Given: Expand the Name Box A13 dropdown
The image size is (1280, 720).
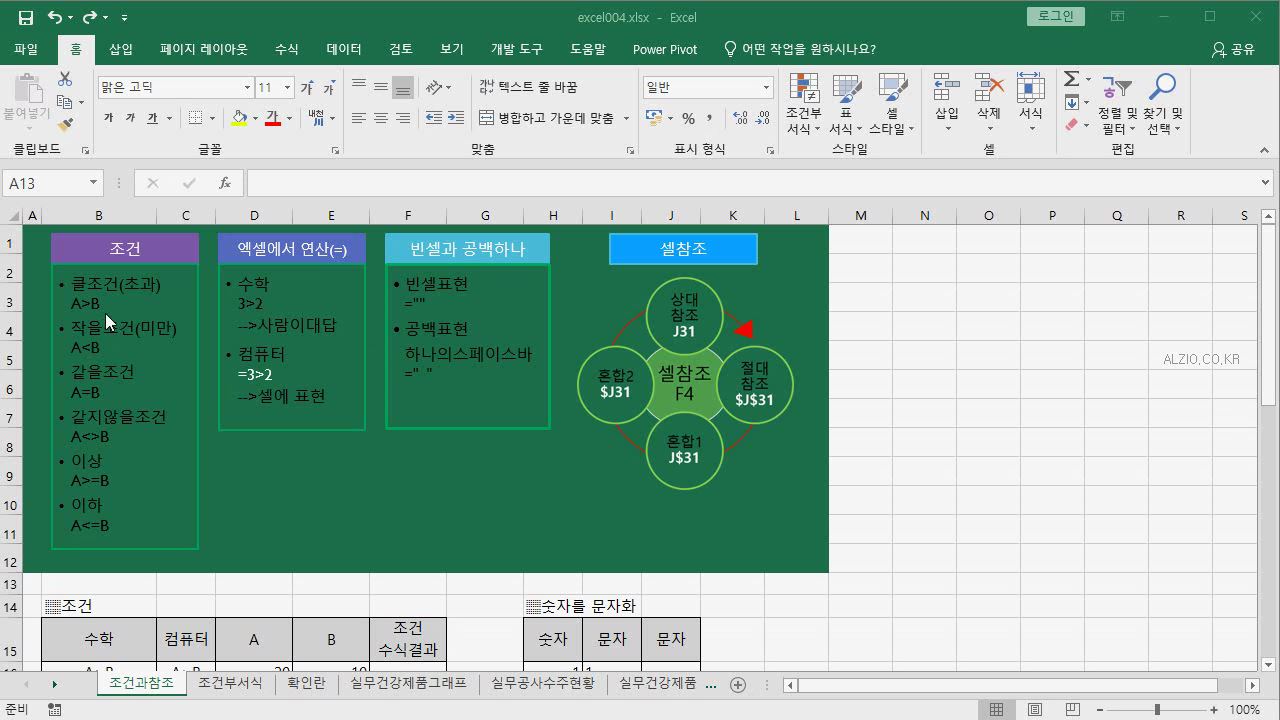Looking at the screenshot, I should click(x=93, y=183).
